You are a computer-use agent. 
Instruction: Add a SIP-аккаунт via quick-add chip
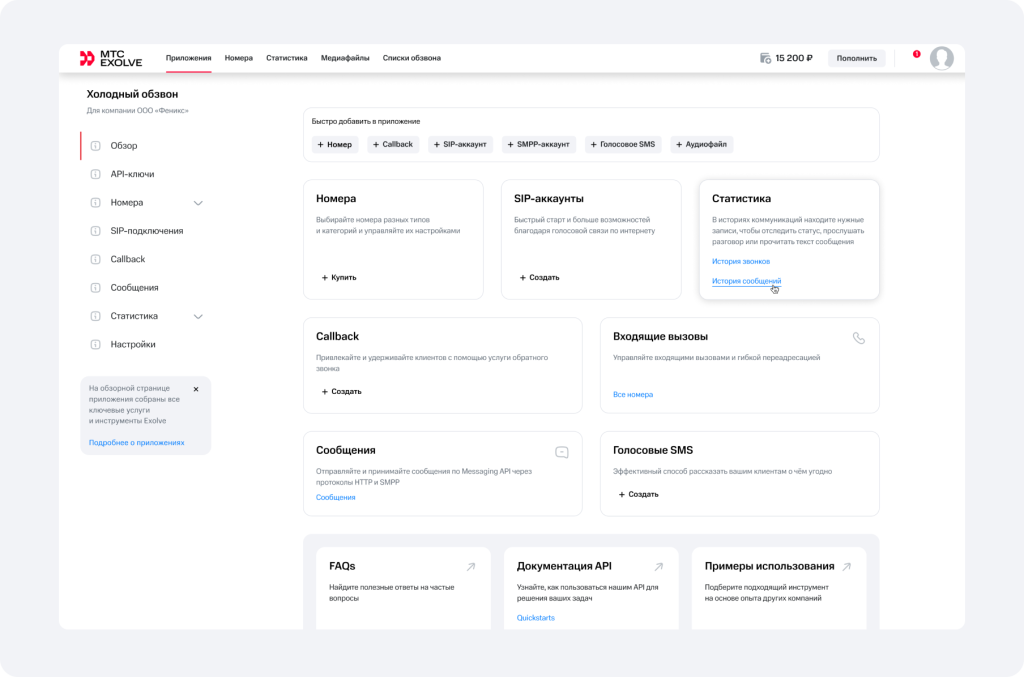coord(461,144)
